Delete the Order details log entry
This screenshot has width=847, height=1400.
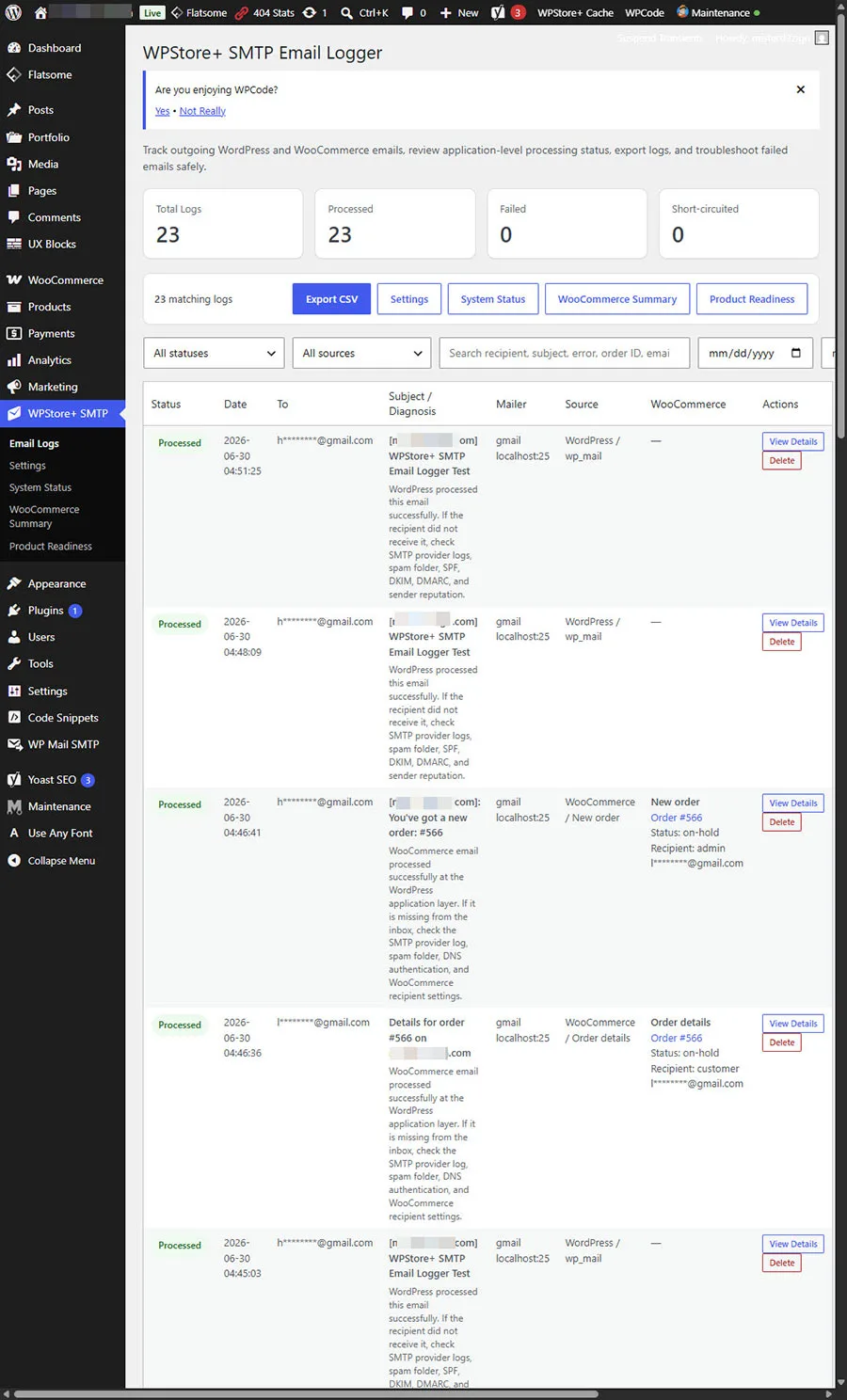pyautogui.click(x=782, y=1042)
